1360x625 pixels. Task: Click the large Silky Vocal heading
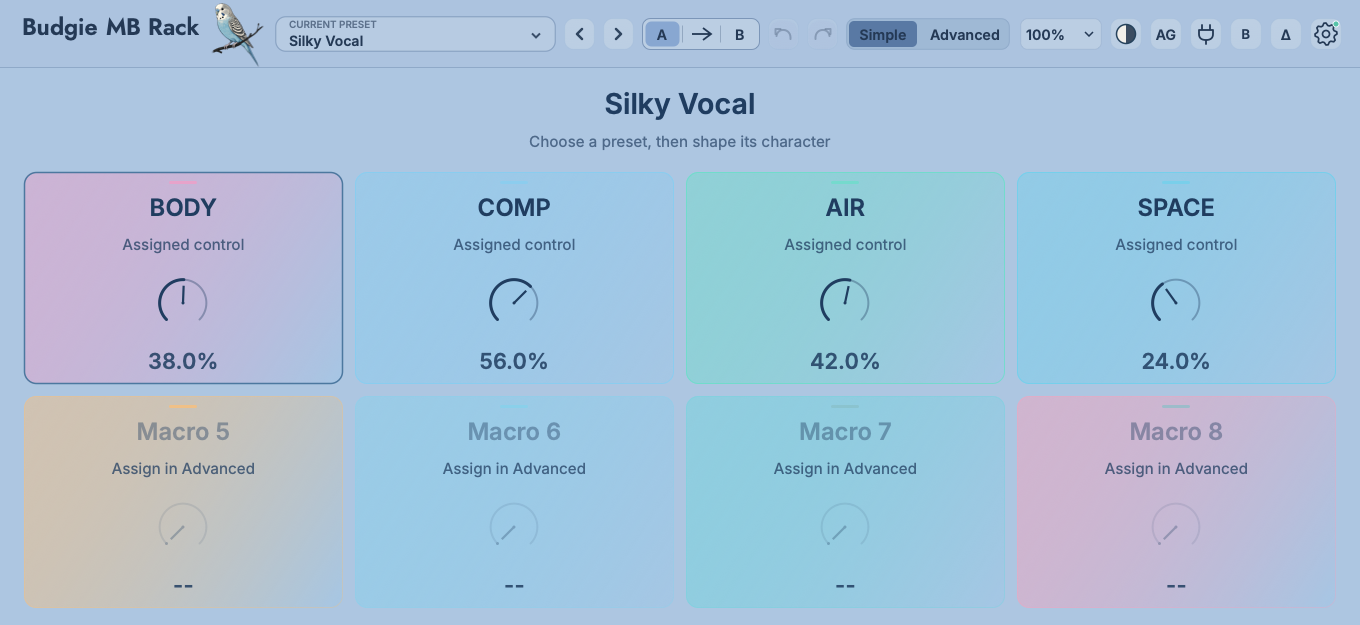pyautogui.click(x=680, y=104)
